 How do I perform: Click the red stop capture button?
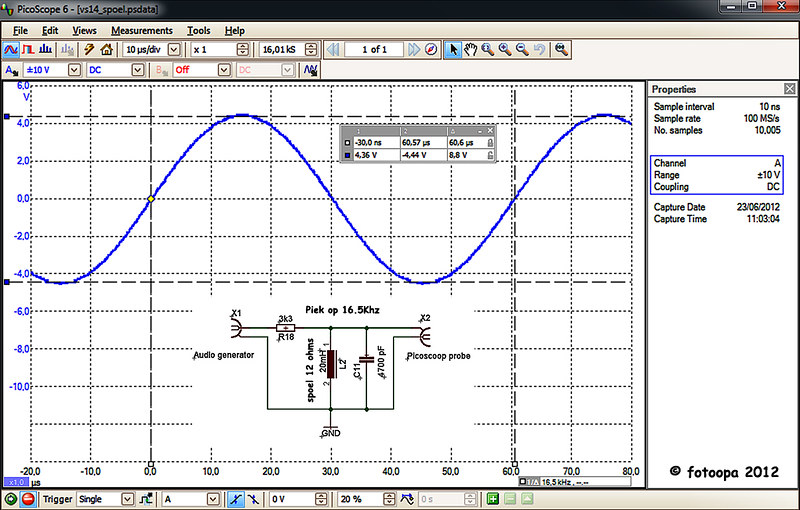(28, 499)
